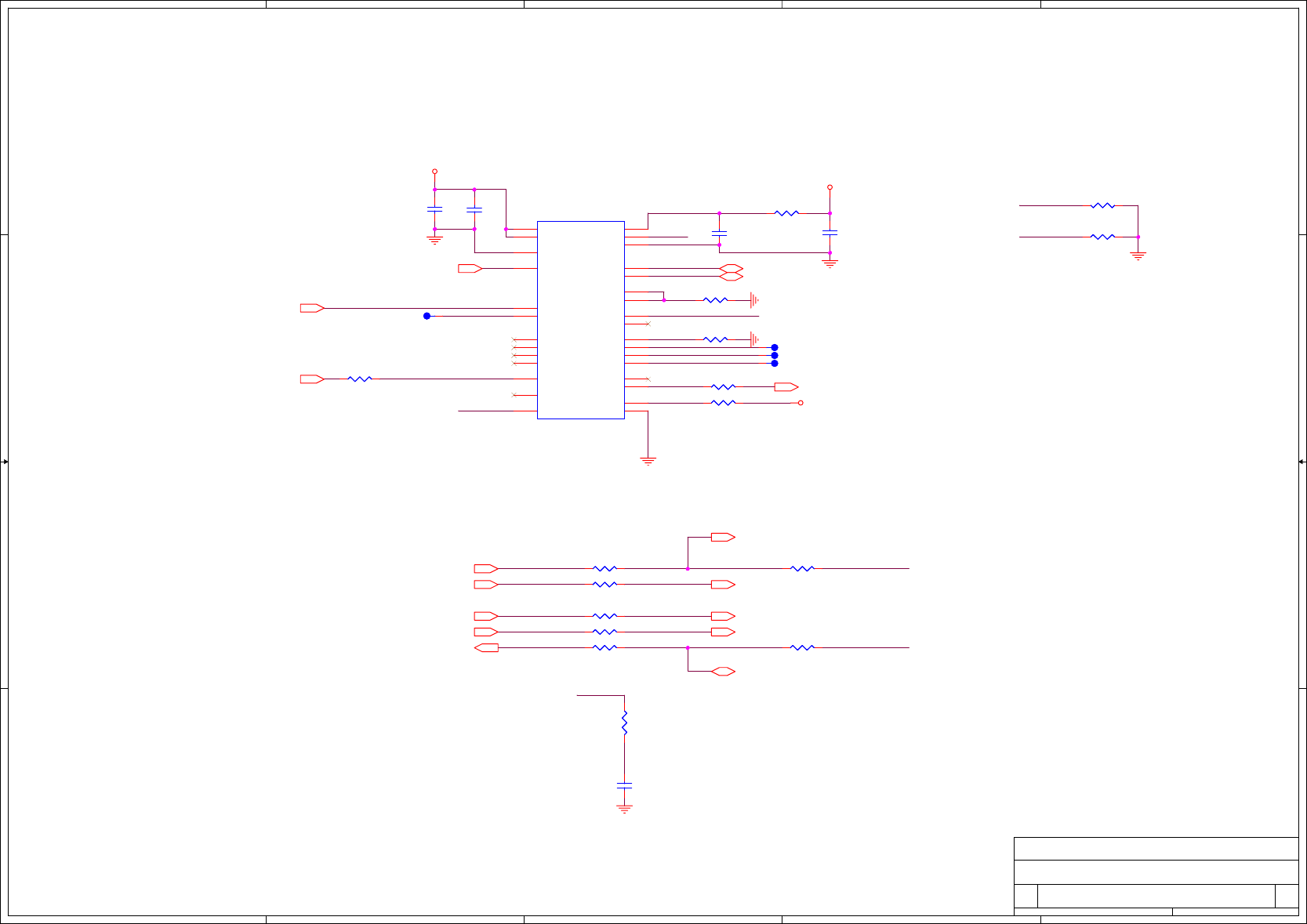Click the ground symbol under the top-left capacitor pair
Image resolution: width=1307 pixels, height=924 pixels.
[434, 240]
